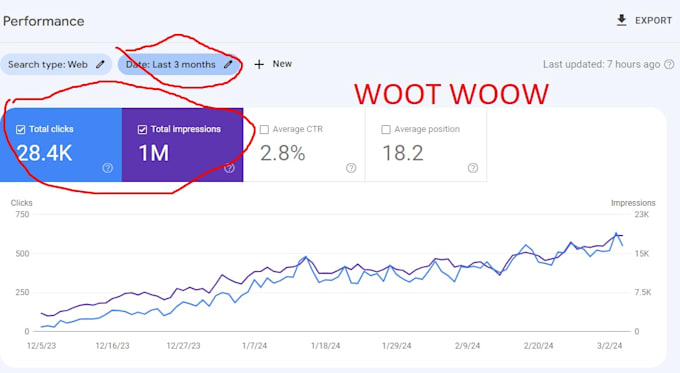Screen dimensions: 680x373
Task: Select the Total impressions 1M metric card
Action: click(x=183, y=144)
